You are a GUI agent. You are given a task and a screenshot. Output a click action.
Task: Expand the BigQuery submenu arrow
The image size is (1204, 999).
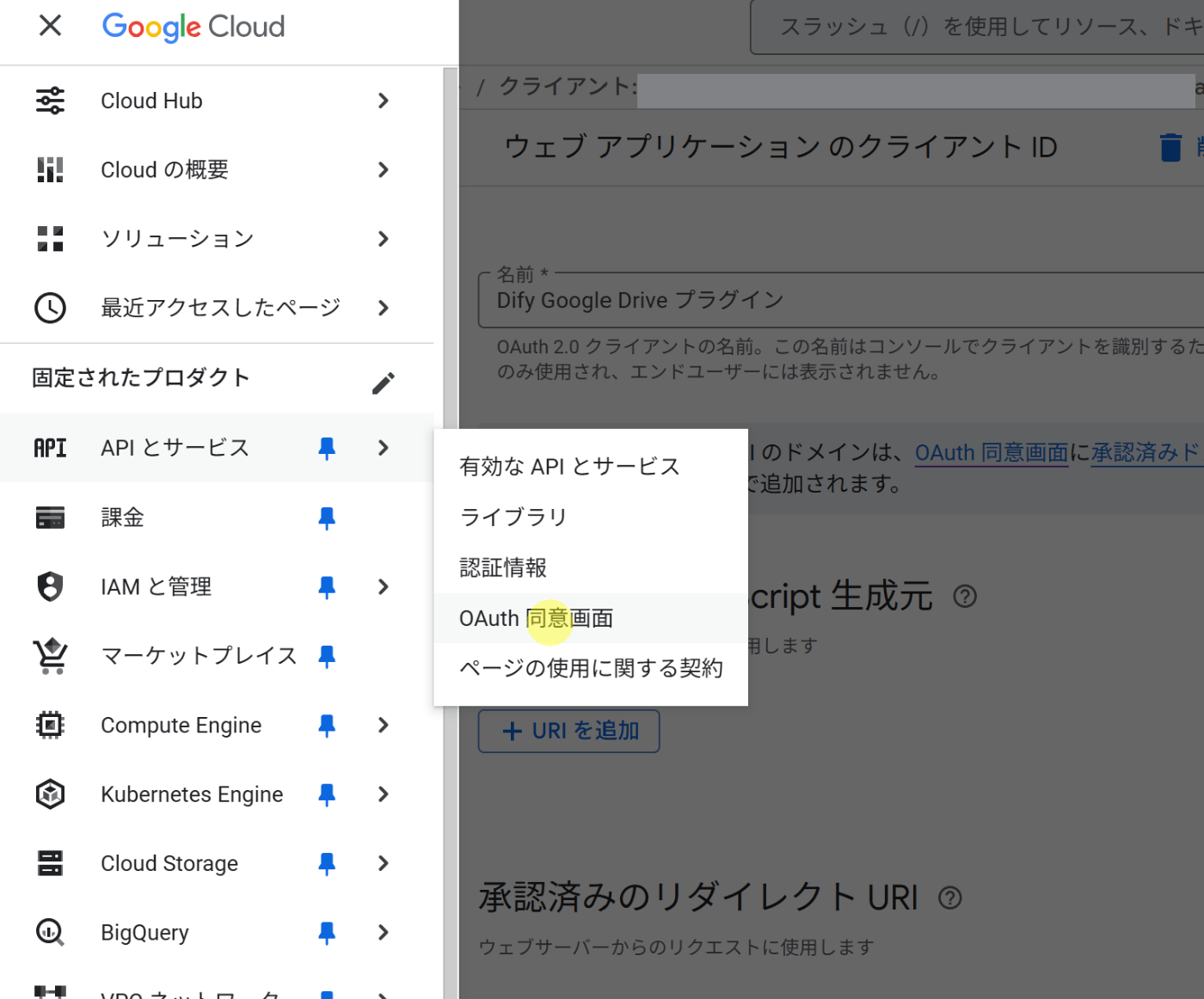pos(384,933)
